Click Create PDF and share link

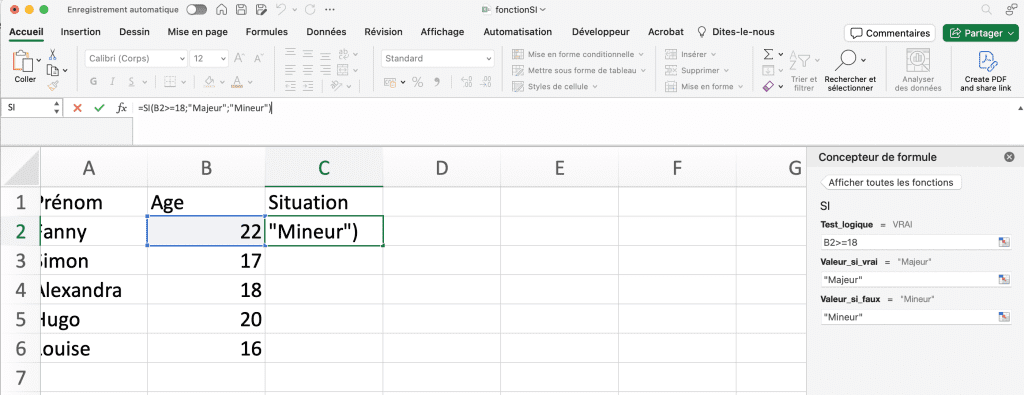(x=985, y=71)
